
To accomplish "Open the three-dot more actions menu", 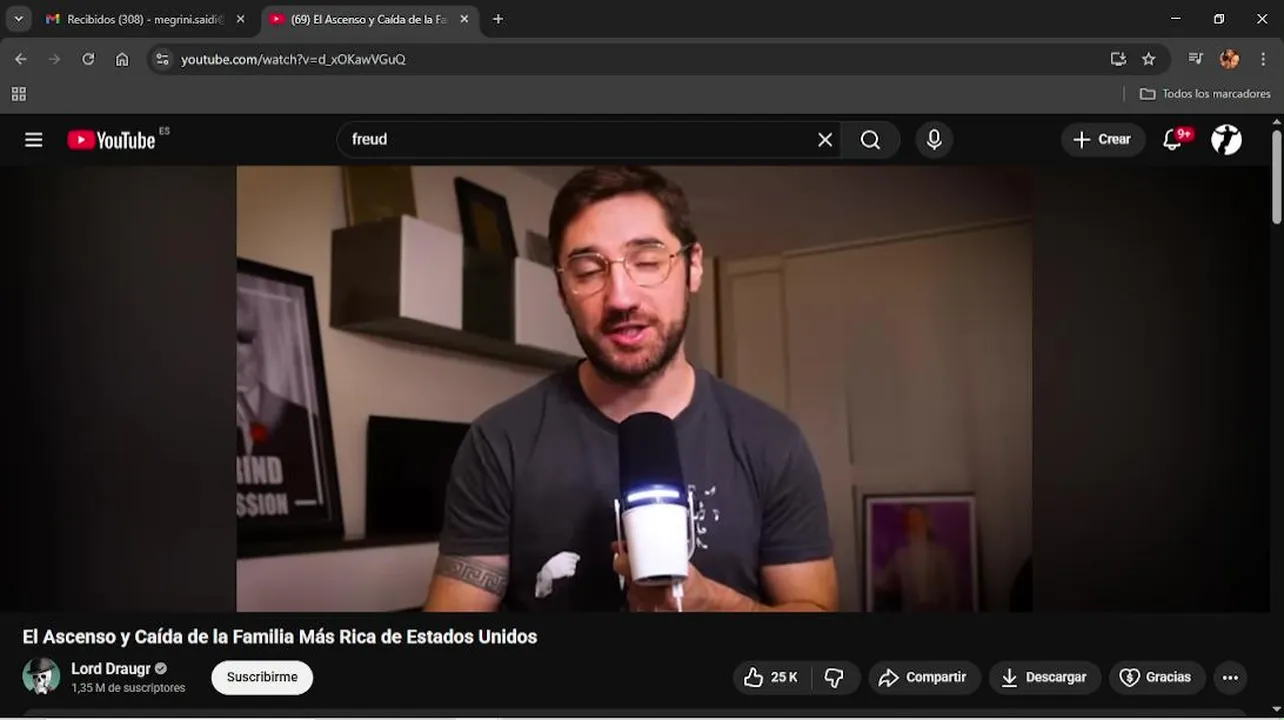I will pos(1230,678).
